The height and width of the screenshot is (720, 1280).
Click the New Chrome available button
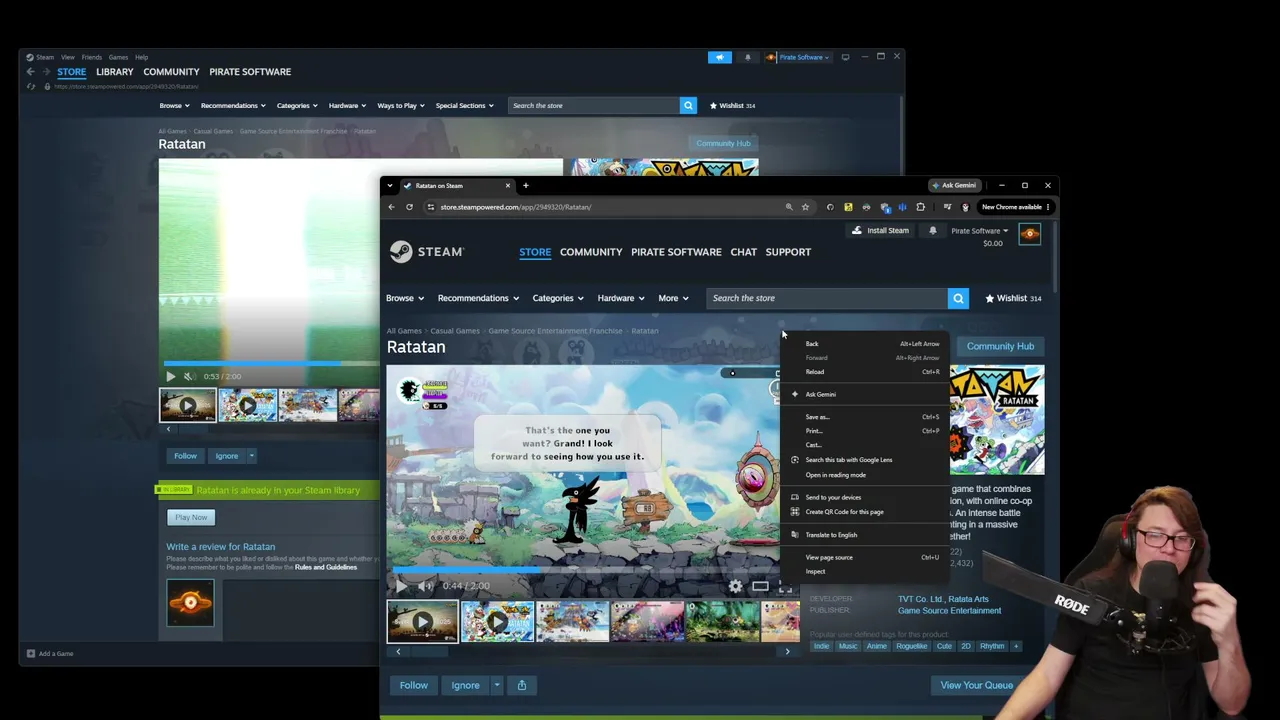1015,207
